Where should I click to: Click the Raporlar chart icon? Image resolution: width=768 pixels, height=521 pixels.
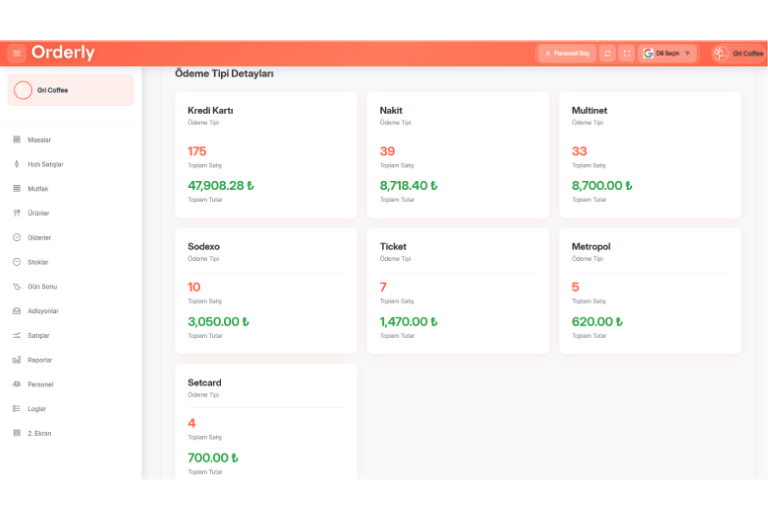pyautogui.click(x=16, y=359)
